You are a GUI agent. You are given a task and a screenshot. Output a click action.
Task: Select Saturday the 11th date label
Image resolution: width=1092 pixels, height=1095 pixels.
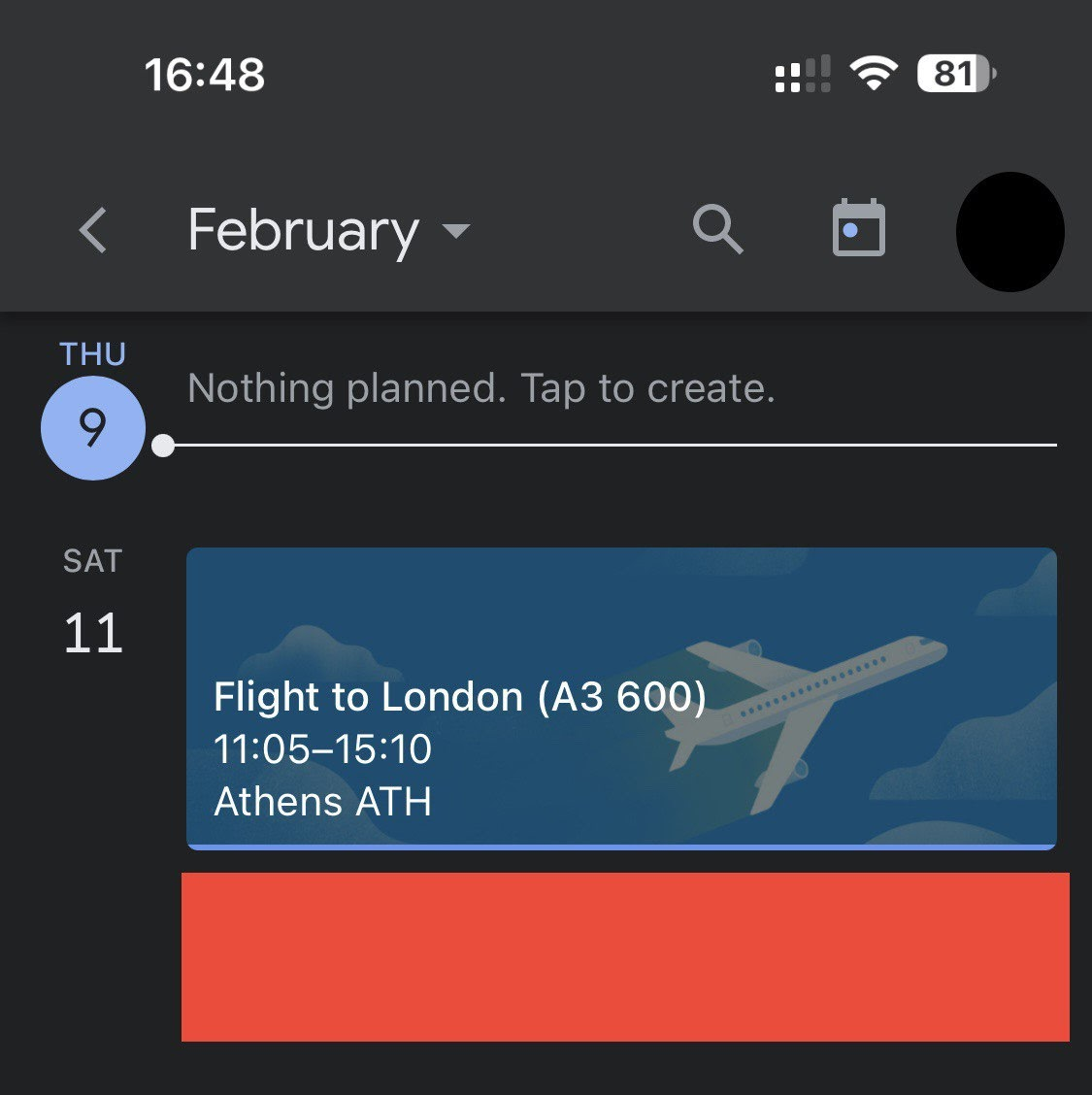click(x=92, y=597)
